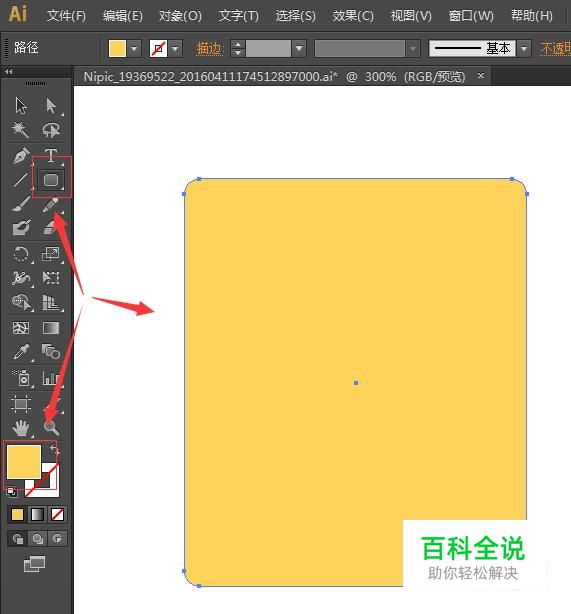Screen dimensions: 571x614
Task: Adjust stroke weight with the stepper arrows
Action: (x=238, y=49)
